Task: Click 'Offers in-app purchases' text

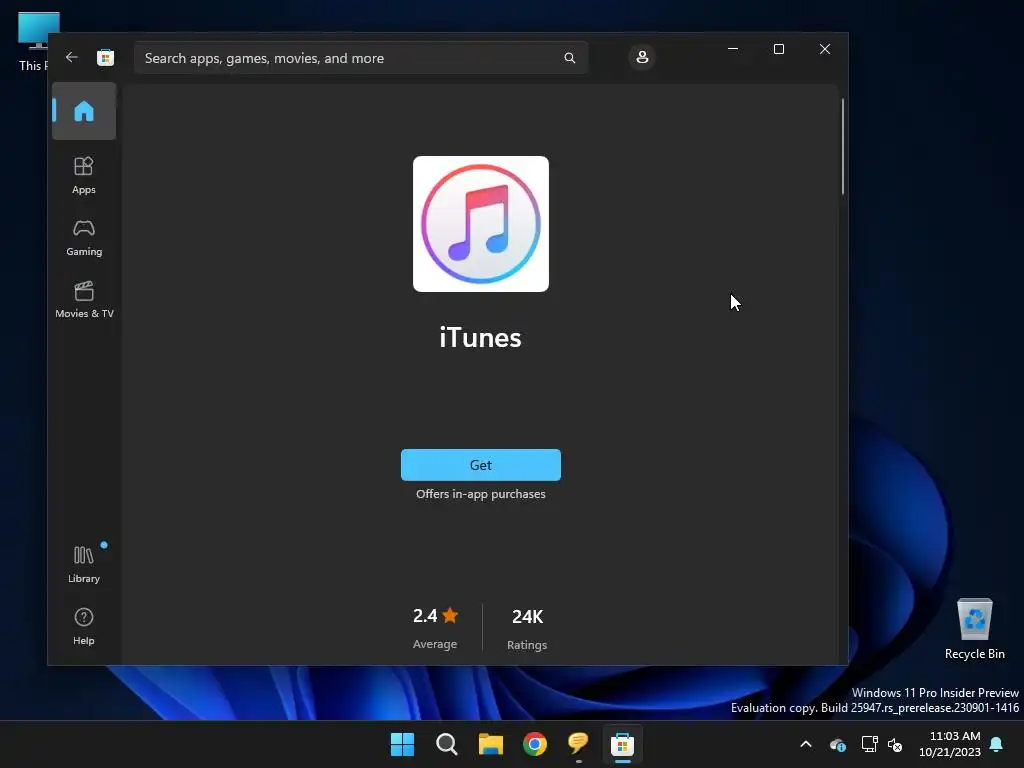Action: [x=481, y=494]
